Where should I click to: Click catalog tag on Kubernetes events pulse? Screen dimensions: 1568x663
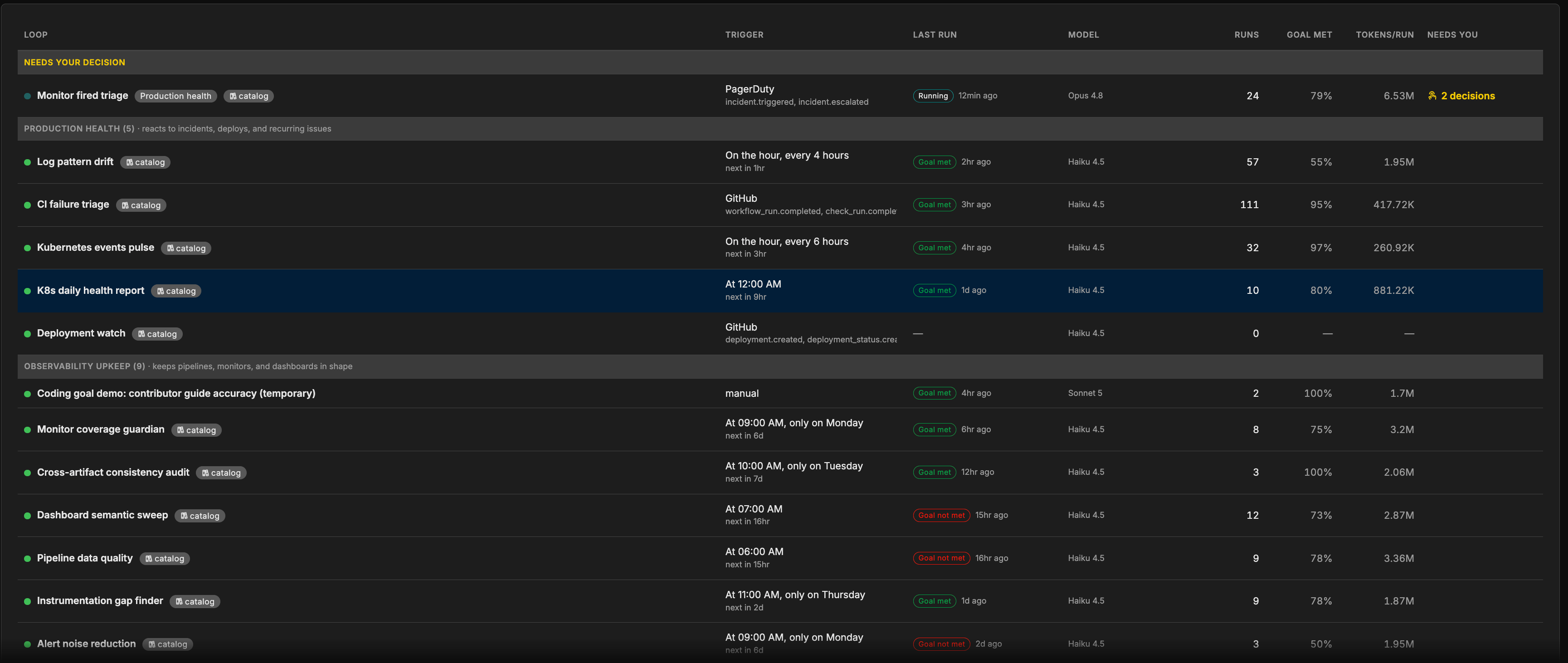[x=185, y=249]
